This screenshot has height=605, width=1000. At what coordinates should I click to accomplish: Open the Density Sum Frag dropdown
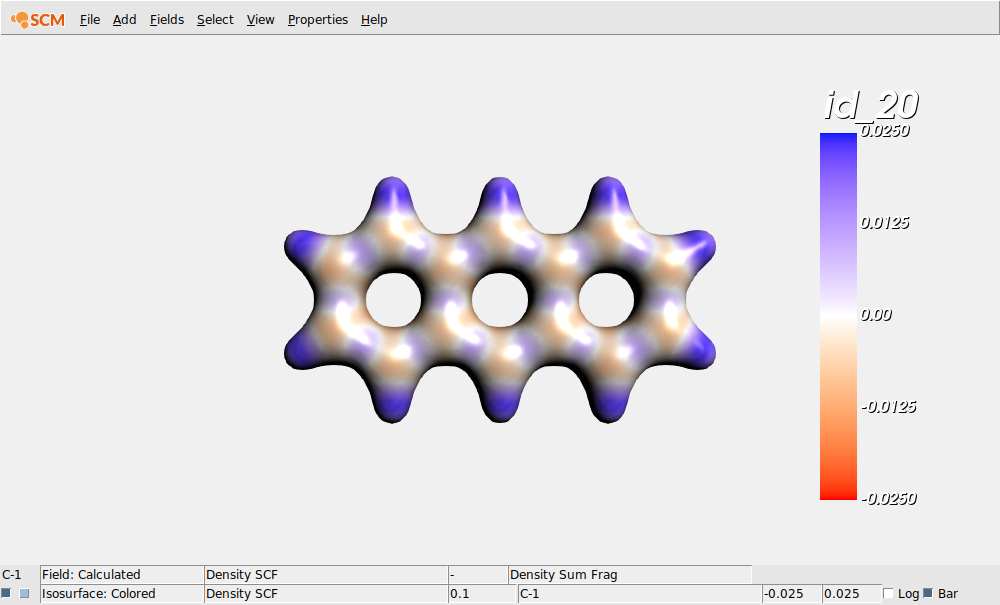click(x=630, y=574)
